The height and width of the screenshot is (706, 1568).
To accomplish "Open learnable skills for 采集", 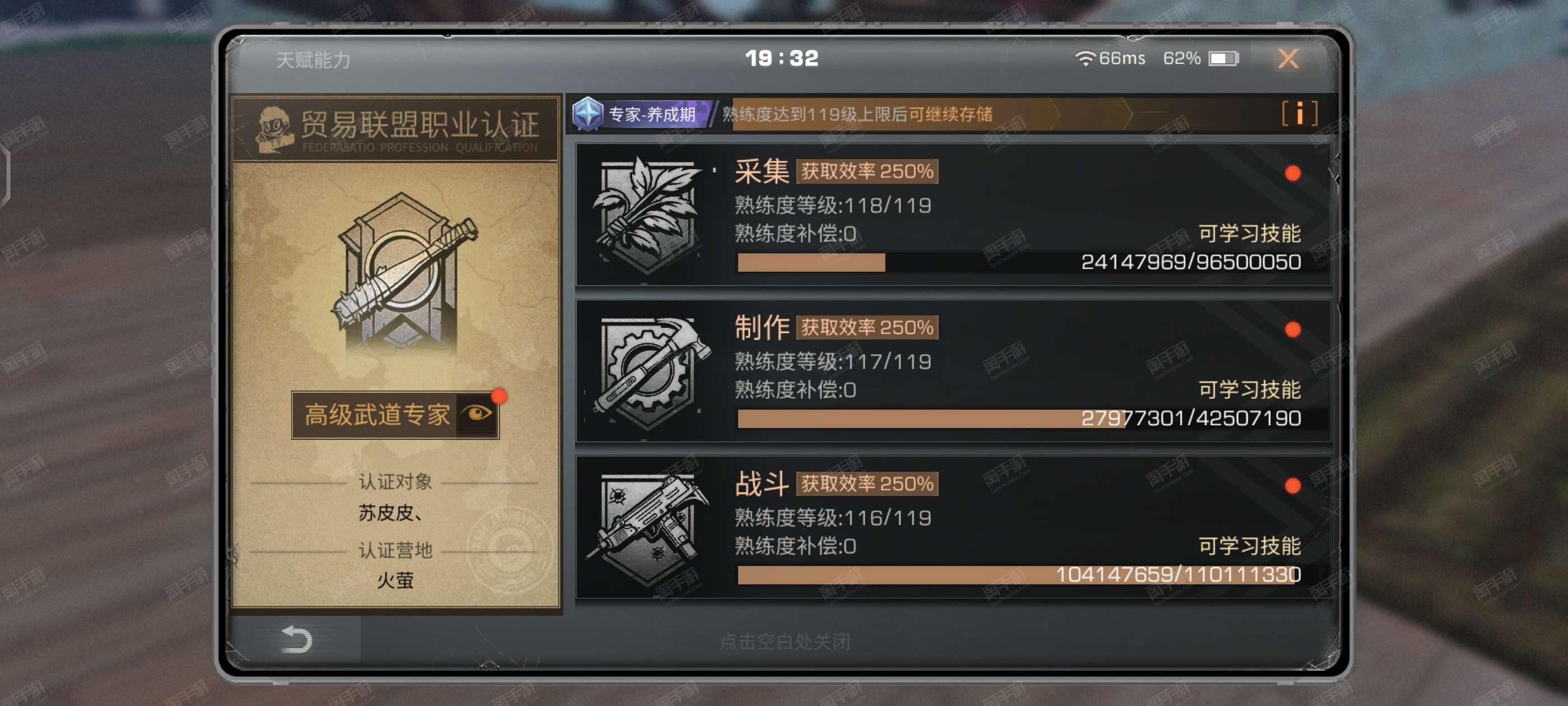I will click(1249, 233).
